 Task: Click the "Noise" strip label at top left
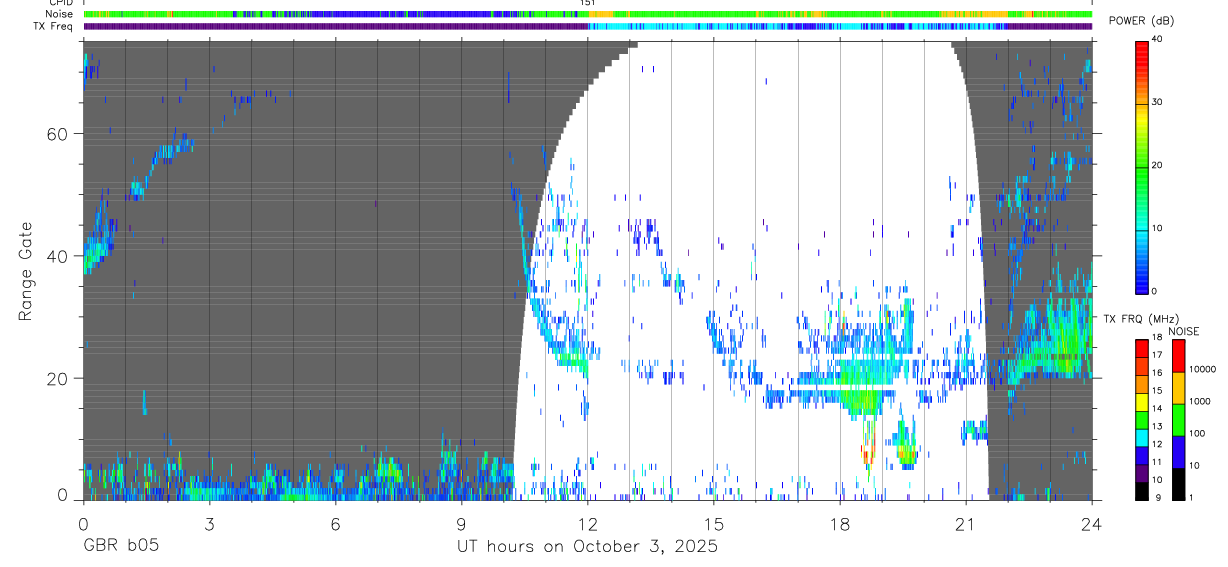coord(60,14)
